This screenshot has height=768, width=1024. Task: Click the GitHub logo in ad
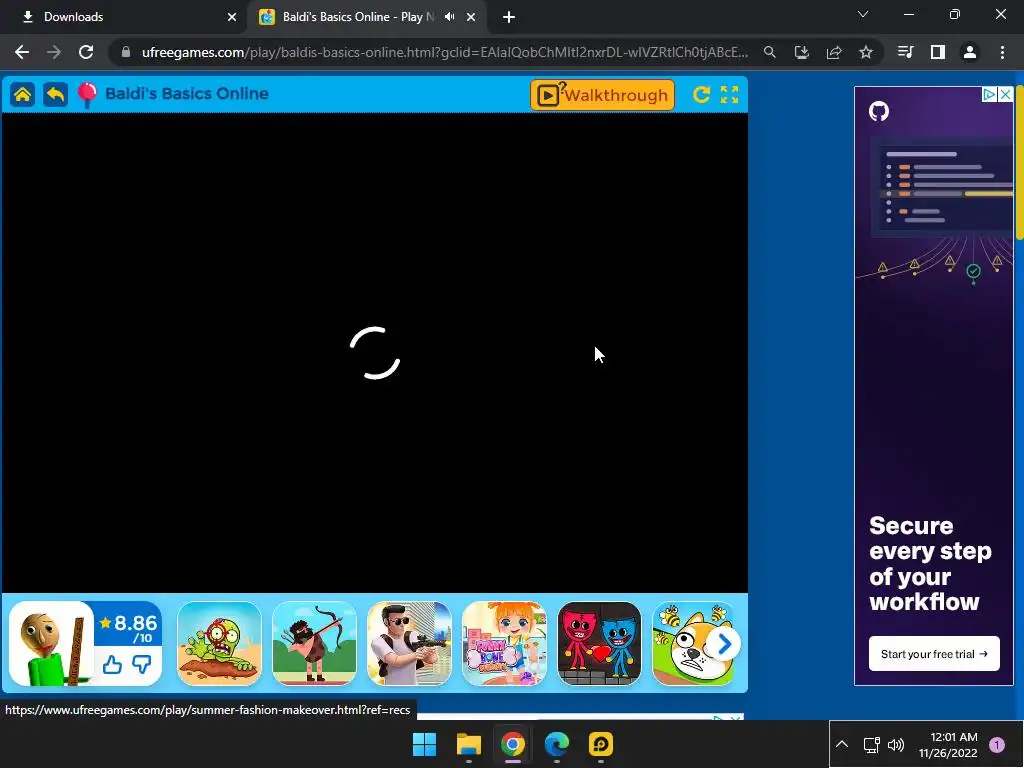(879, 111)
